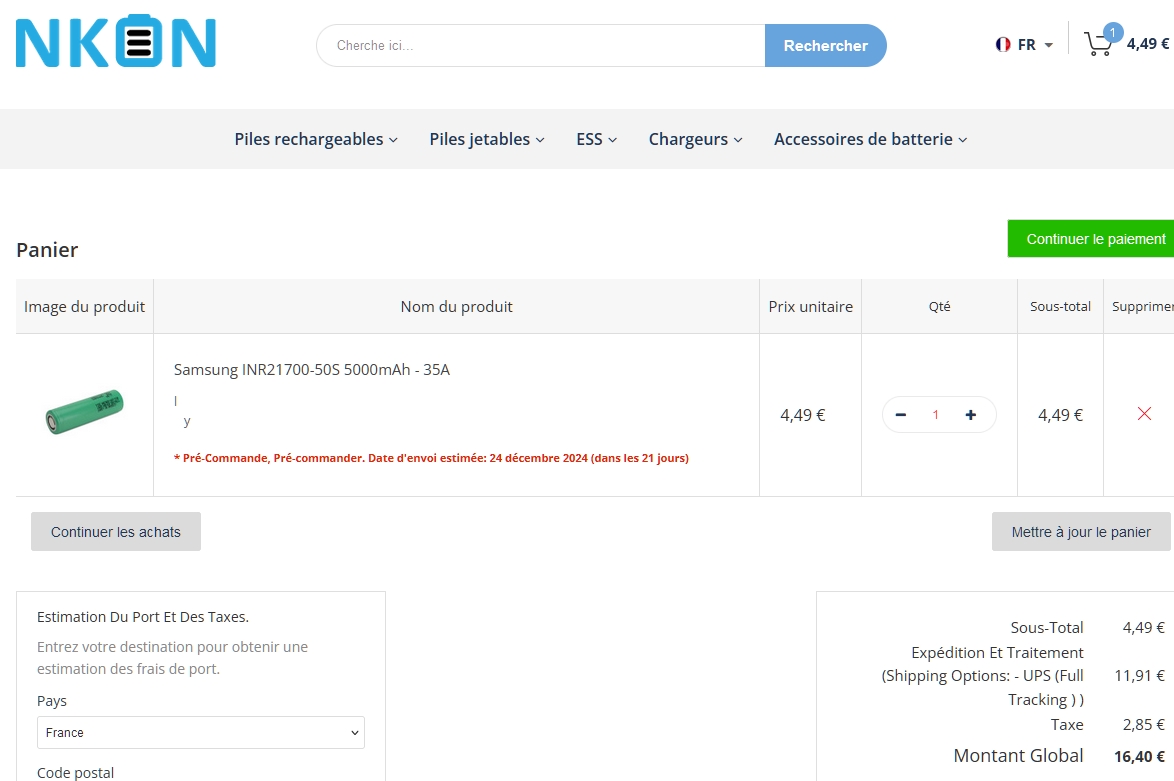Open the shopping cart icon
1174x781 pixels.
tap(1099, 43)
